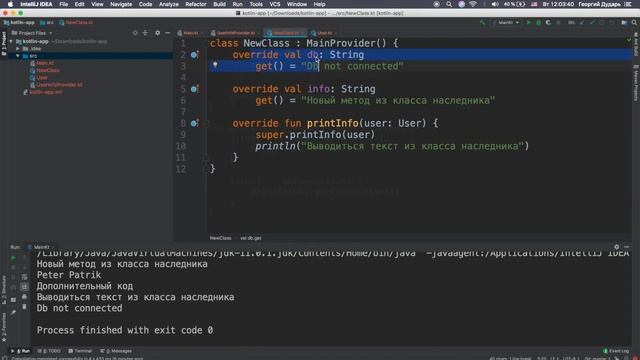Viewport: 640px width, 360px height.
Task: Run with Coverage icon in top toolbar
Action: point(548,23)
